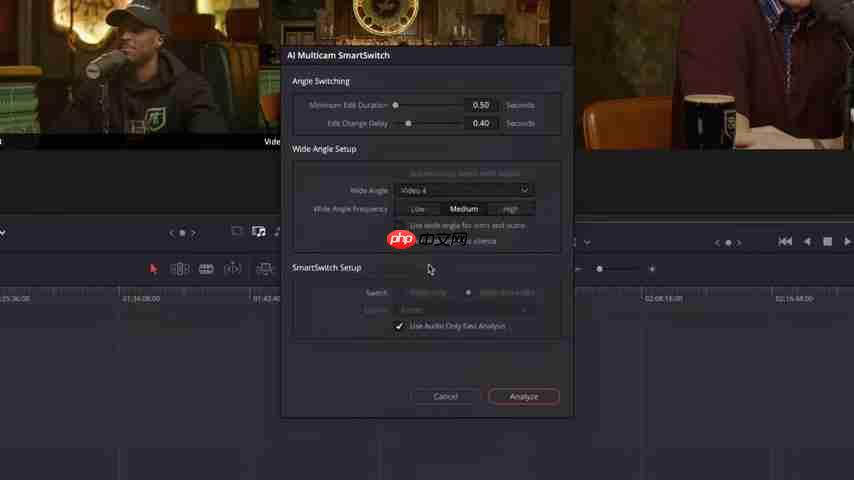This screenshot has height=480, width=854.
Task: Choose the Blade Edit tool icon
Action: 233,269
